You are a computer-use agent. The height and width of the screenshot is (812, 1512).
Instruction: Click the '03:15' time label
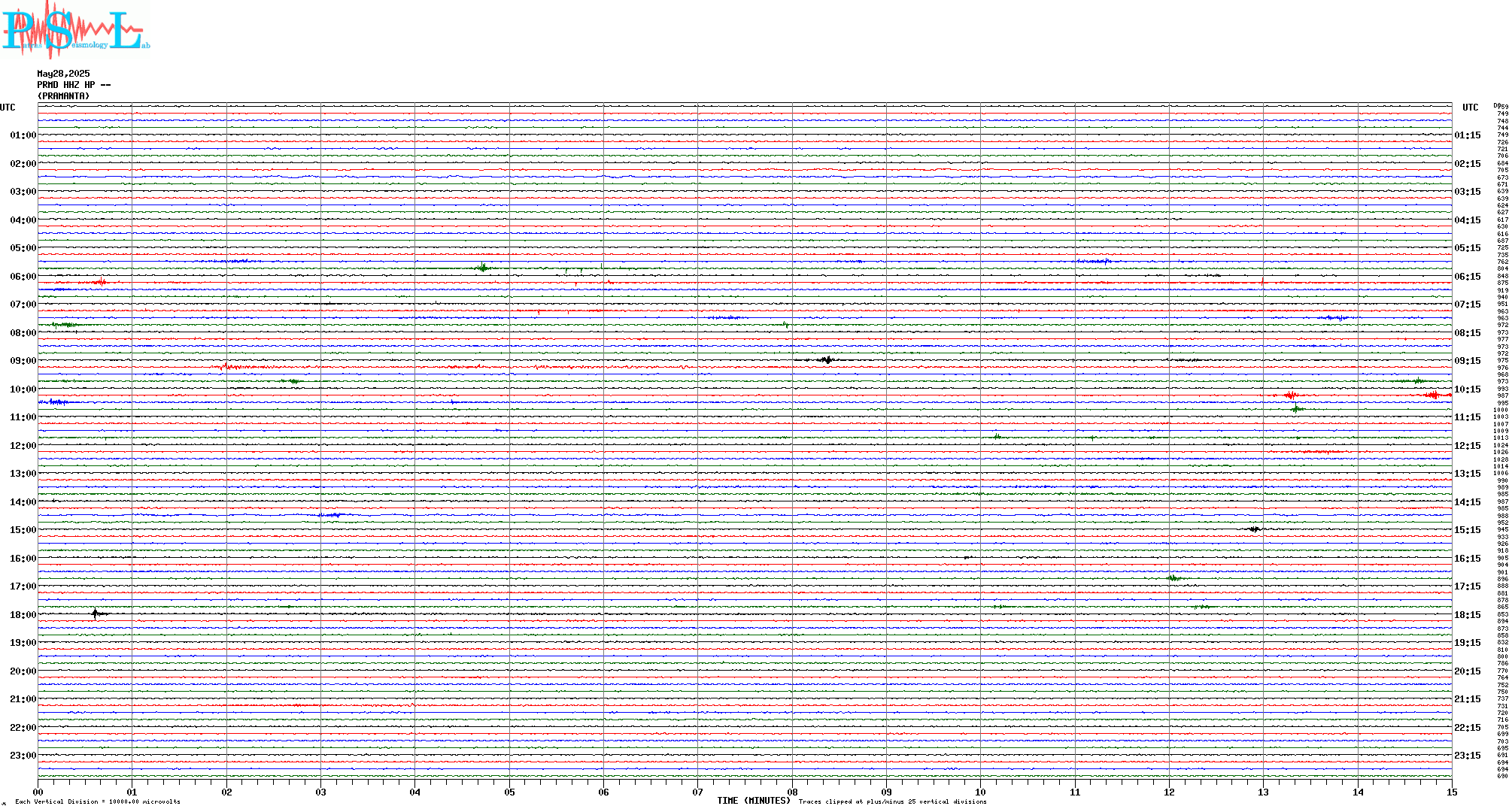pyautogui.click(x=1468, y=192)
